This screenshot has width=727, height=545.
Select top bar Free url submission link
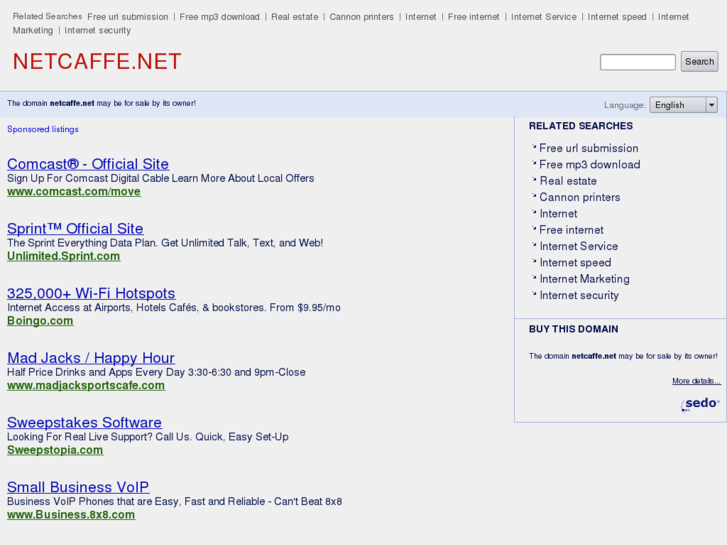(128, 17)
